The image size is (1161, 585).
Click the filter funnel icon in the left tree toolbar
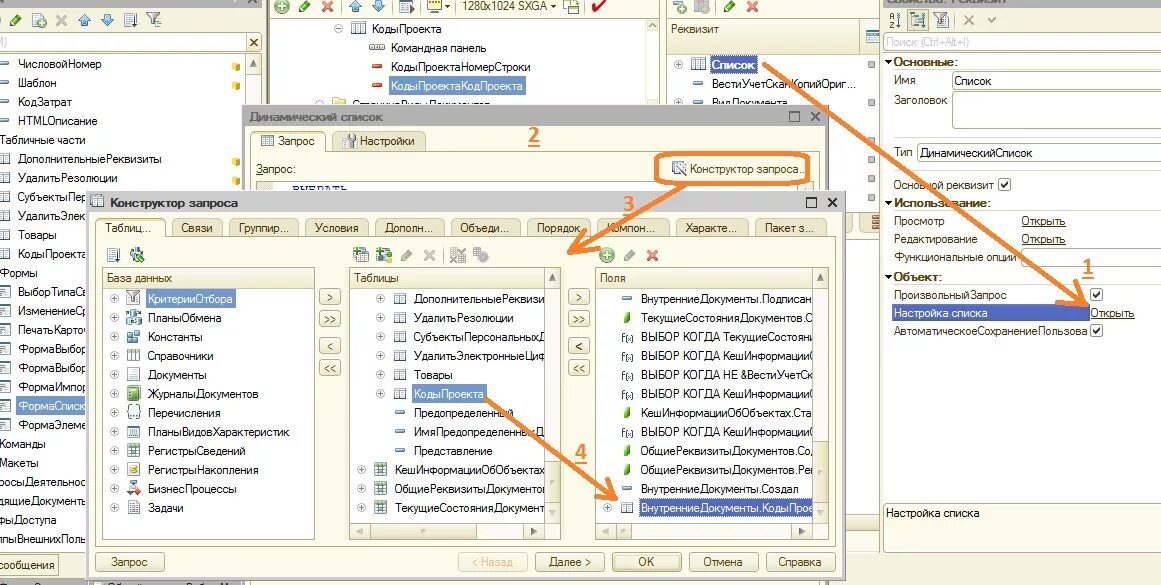153,20
